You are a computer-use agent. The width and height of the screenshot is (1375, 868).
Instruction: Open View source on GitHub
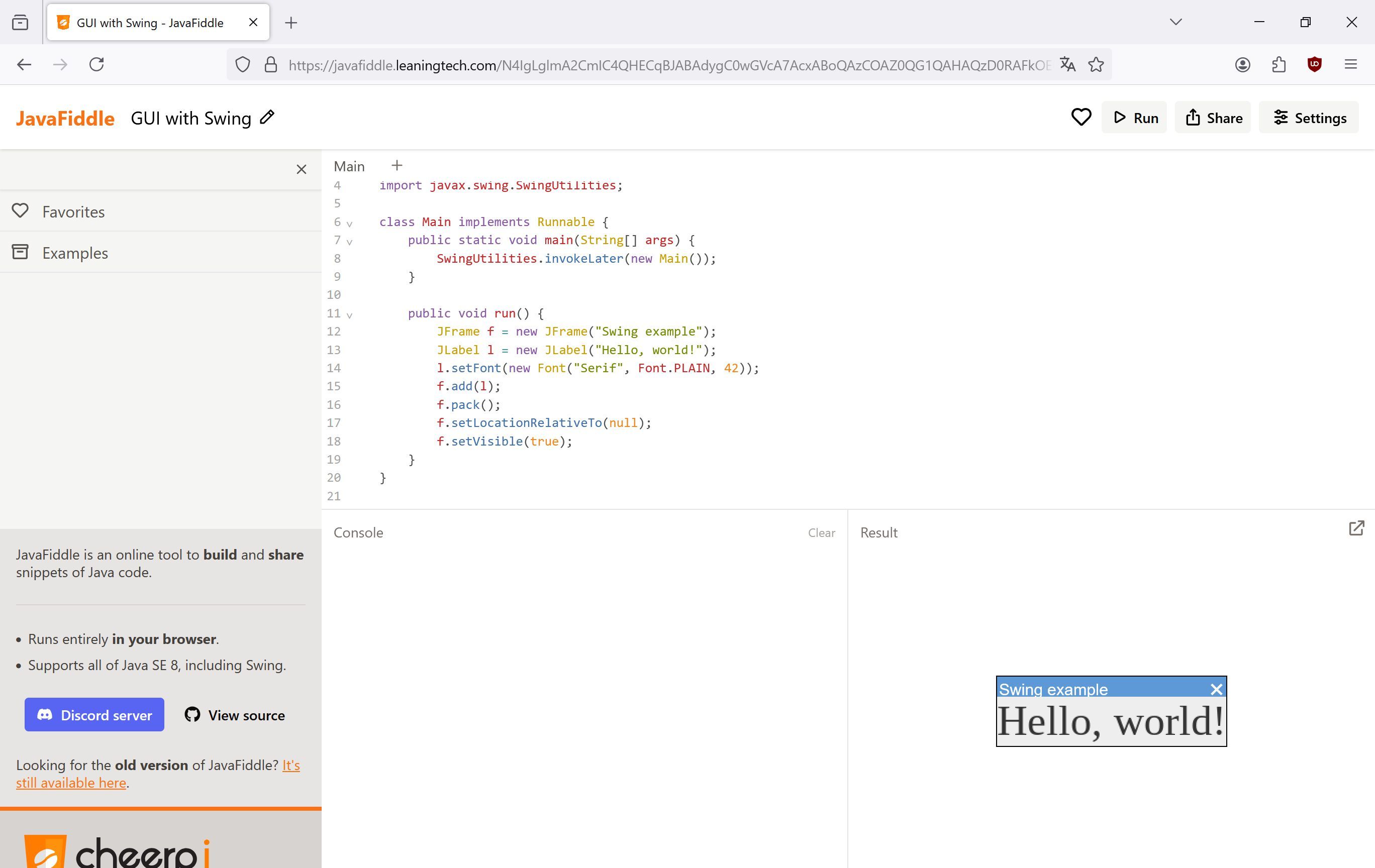pos(235,714)
